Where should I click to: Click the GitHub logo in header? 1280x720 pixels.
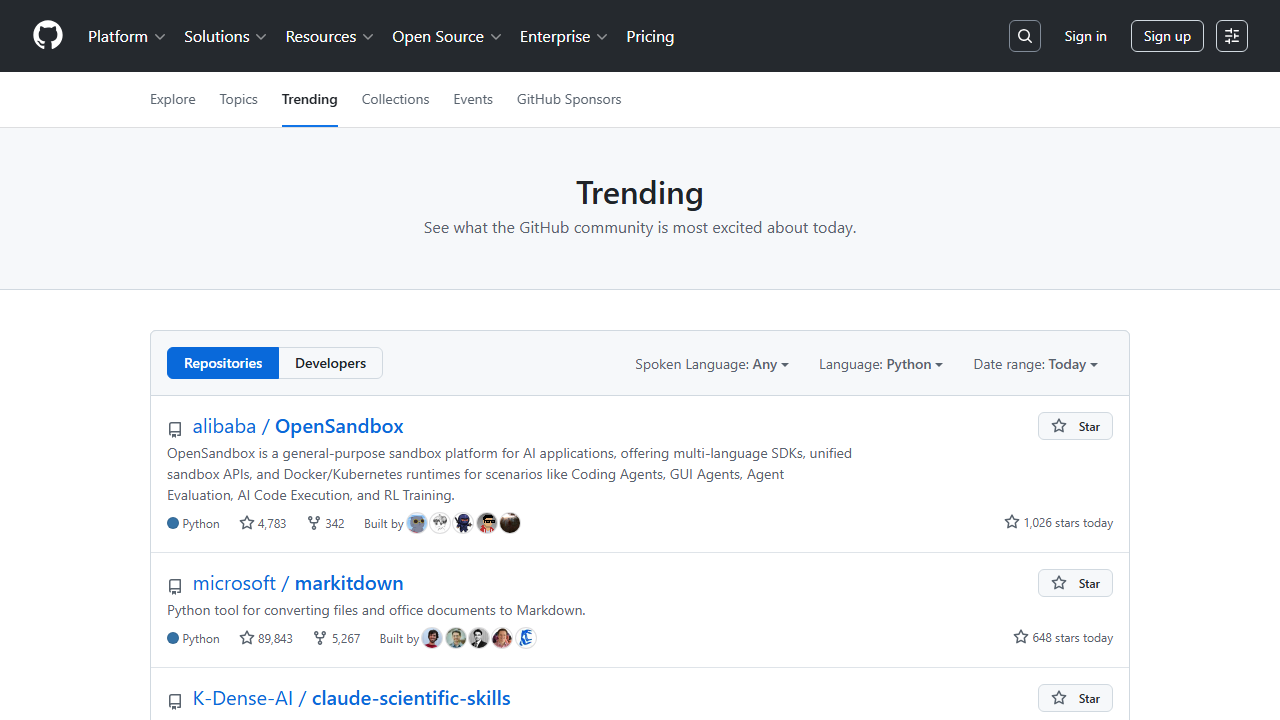pyautogui.click(x=48, y=36)
